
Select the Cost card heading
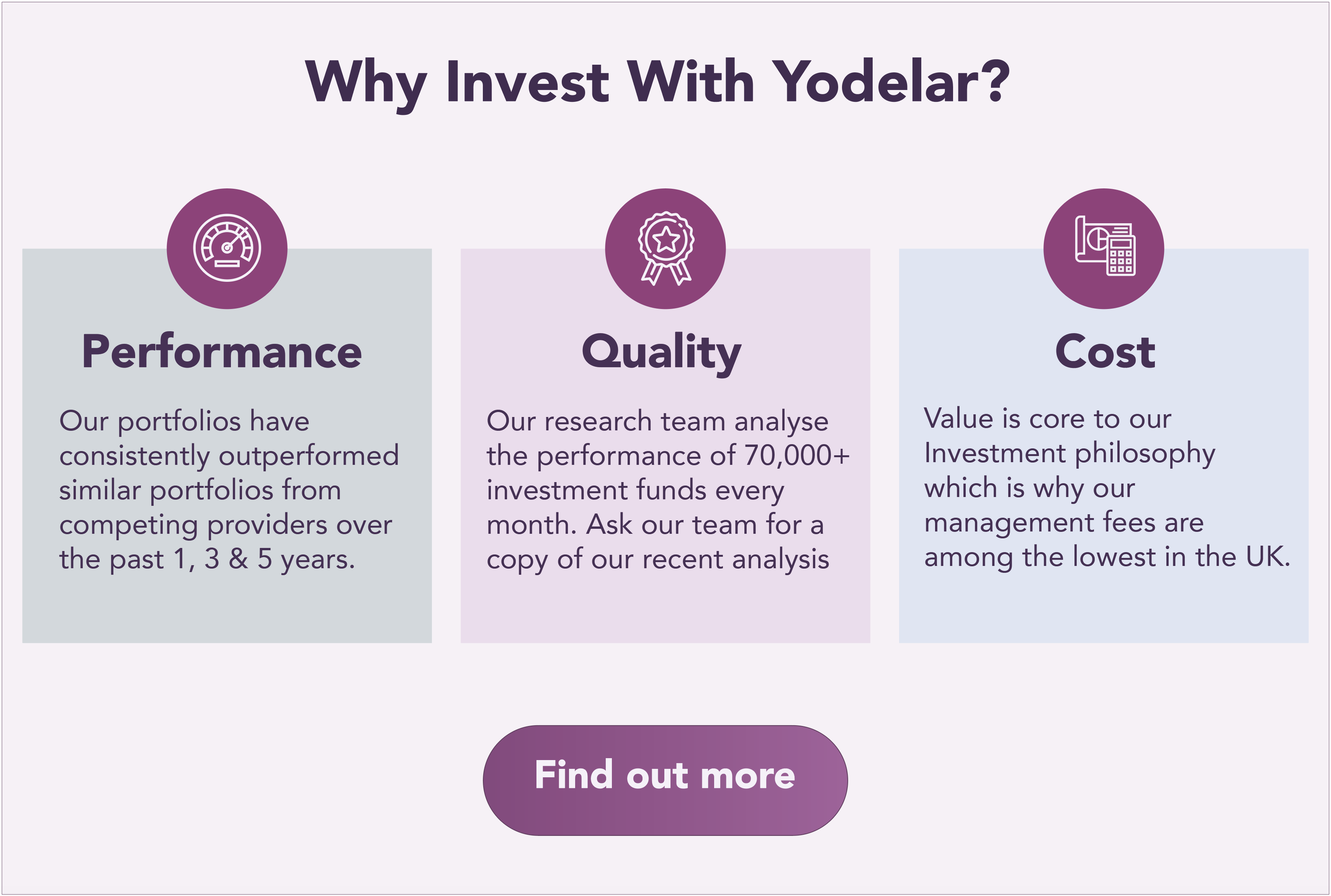pos(1105,352)
